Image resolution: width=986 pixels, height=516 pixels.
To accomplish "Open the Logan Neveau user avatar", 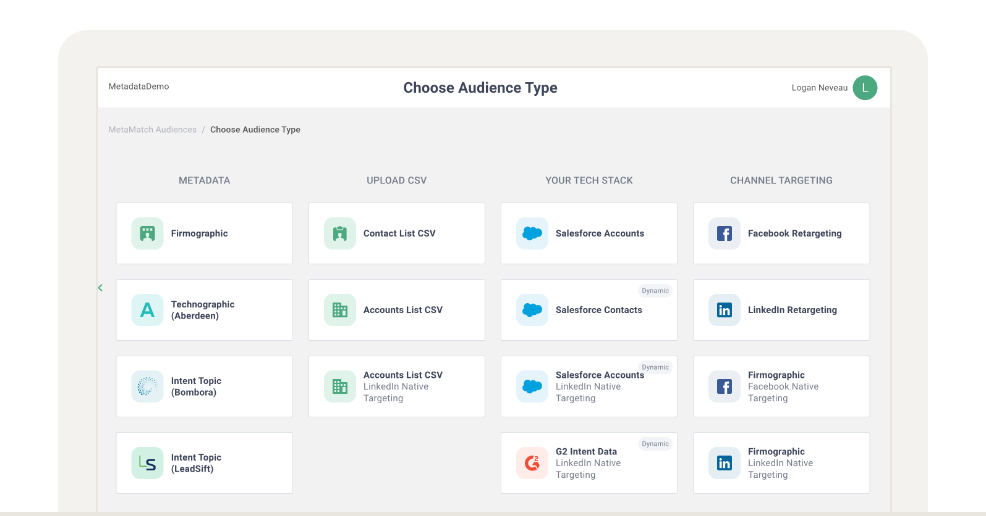I will tap(865, 88).
